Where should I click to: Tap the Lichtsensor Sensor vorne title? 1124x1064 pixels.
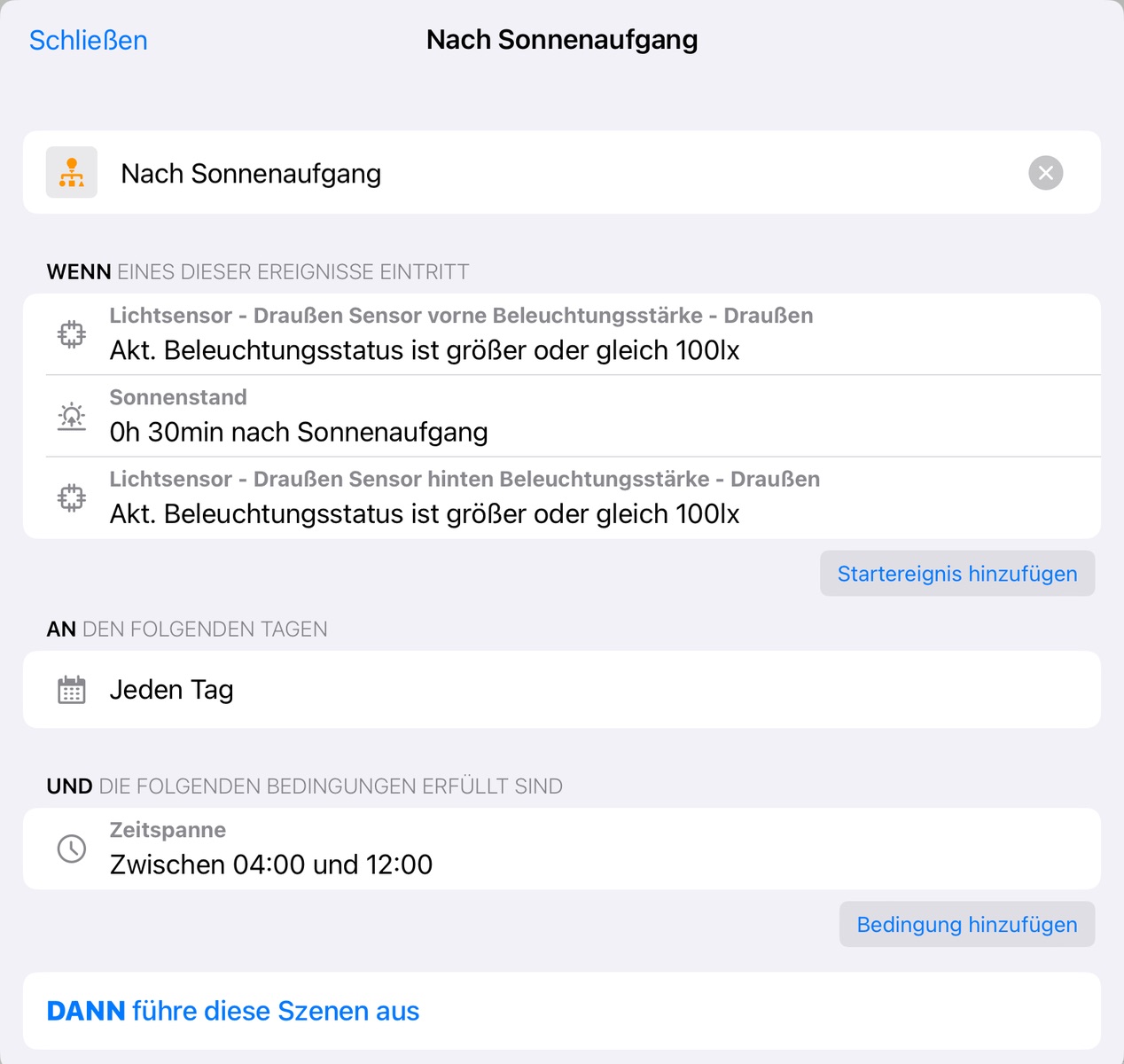pos(461,316)
